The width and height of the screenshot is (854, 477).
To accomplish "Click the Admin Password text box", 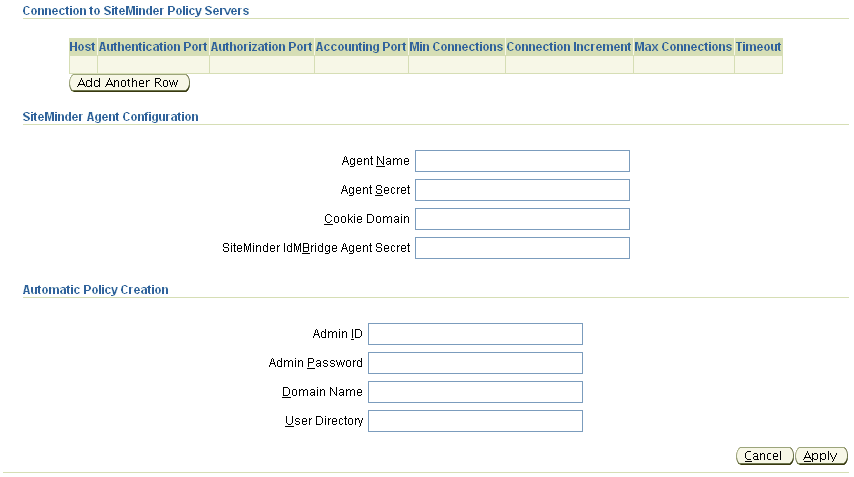I will (x=475, y=363).
